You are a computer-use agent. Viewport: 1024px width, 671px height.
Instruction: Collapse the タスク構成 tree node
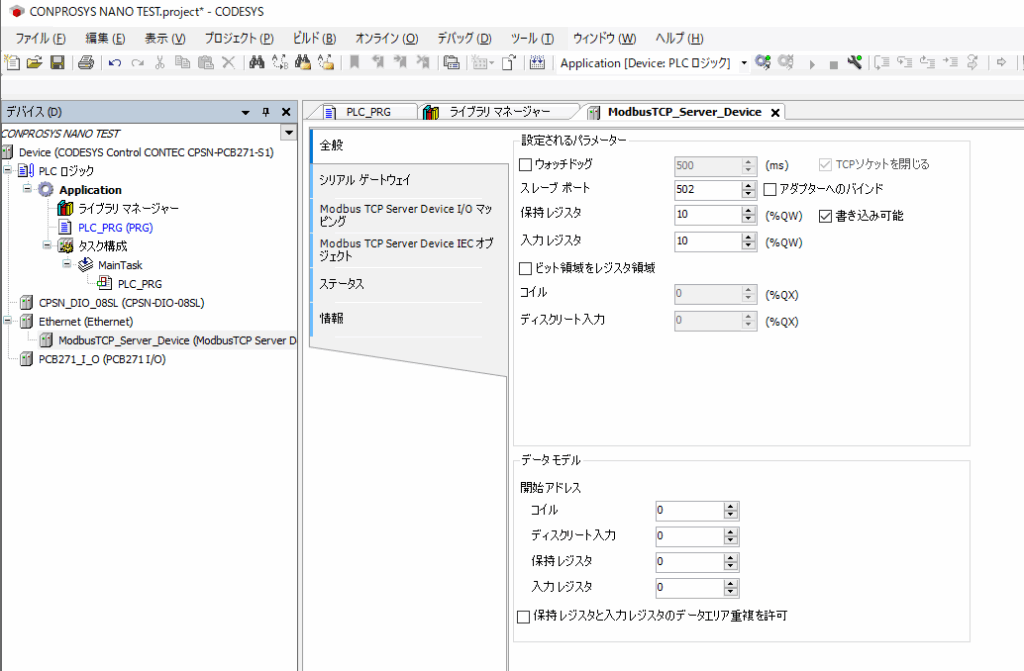[47, 245]
